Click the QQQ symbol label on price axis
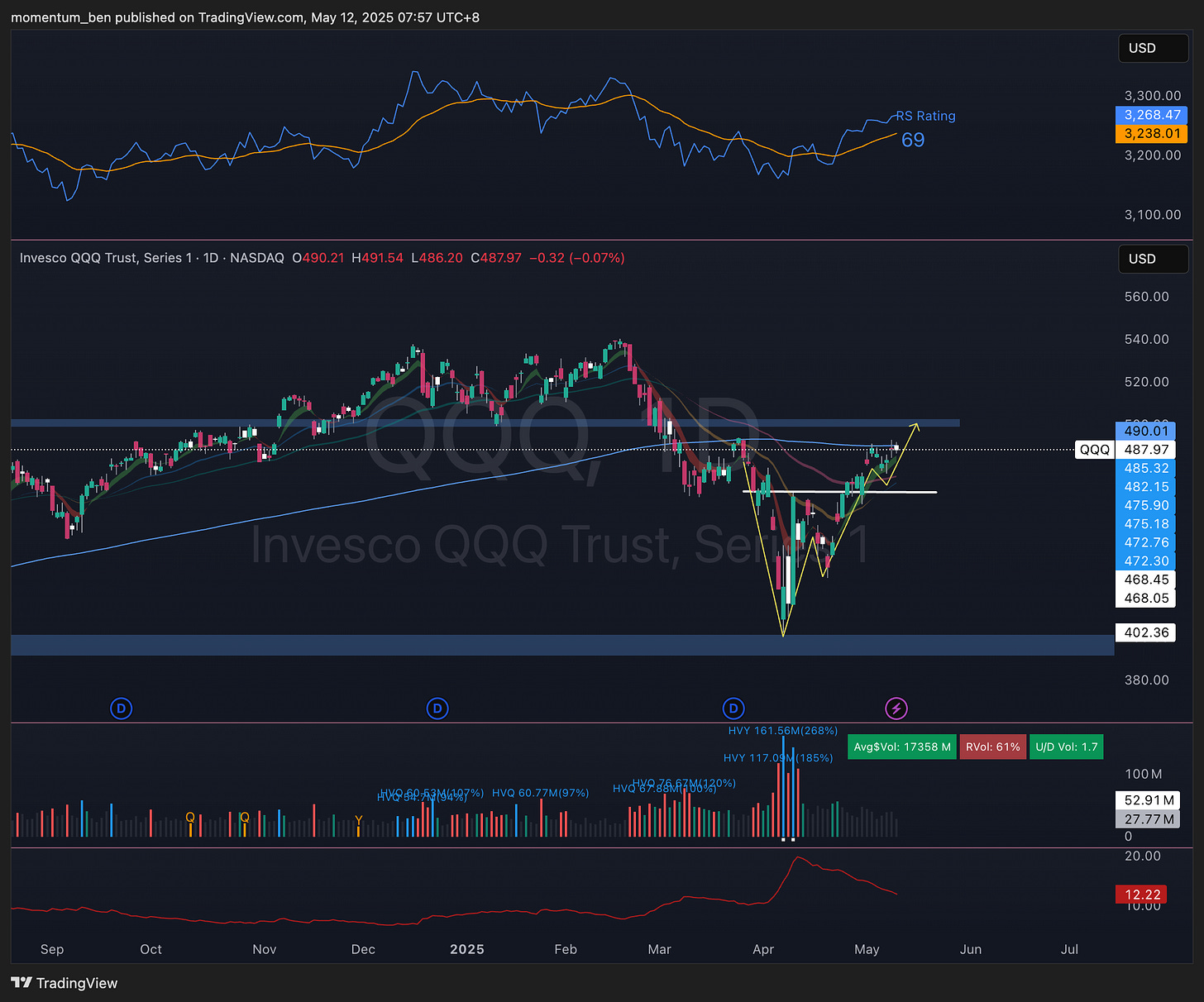Image resolution: width=1204 pixels, height=1002 pixels. [x=1095, y=450]
